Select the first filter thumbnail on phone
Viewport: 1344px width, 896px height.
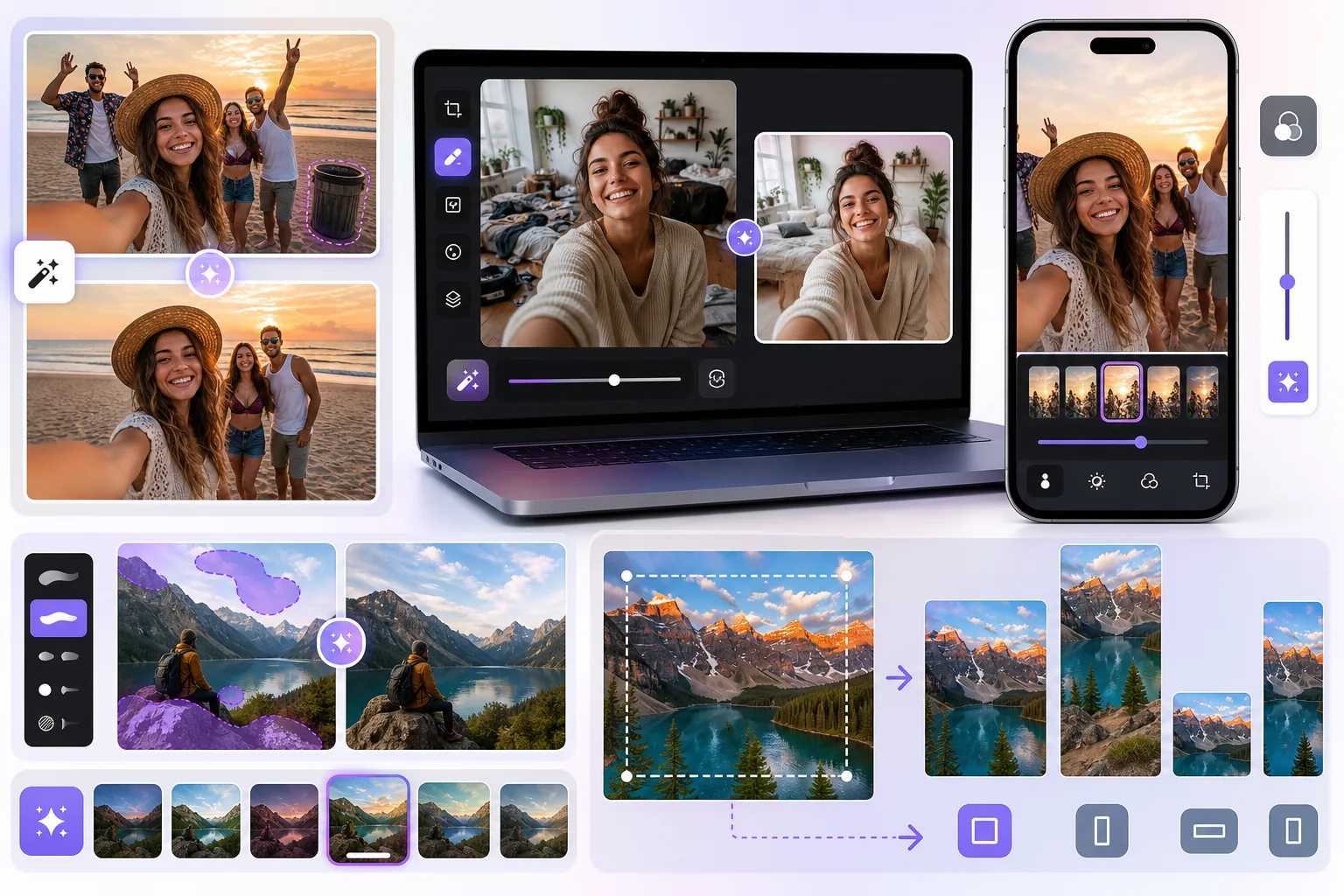(x=1044, y=391)
